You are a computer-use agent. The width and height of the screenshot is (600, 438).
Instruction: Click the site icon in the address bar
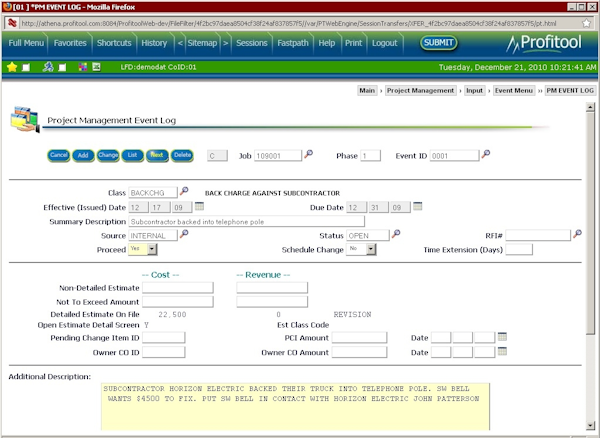[12, 23]
